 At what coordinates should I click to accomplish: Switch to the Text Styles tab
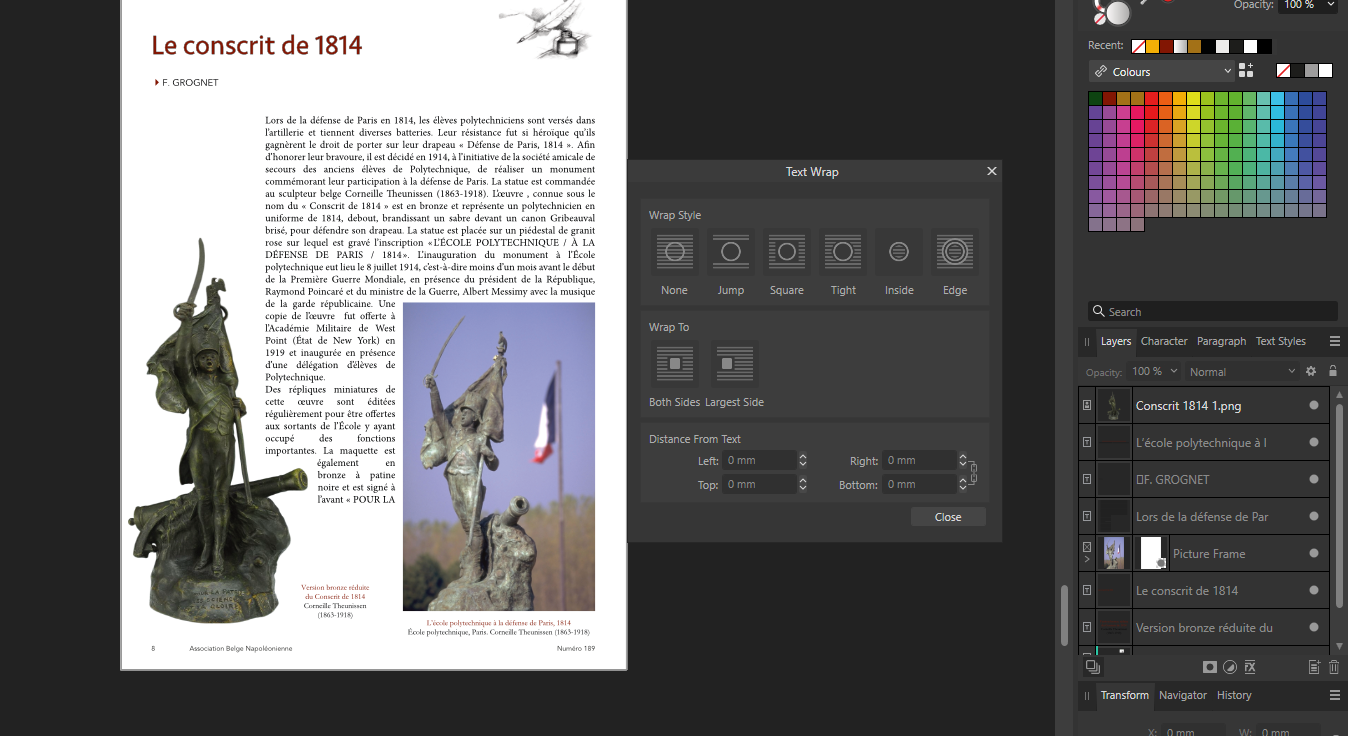(1281, 341)
